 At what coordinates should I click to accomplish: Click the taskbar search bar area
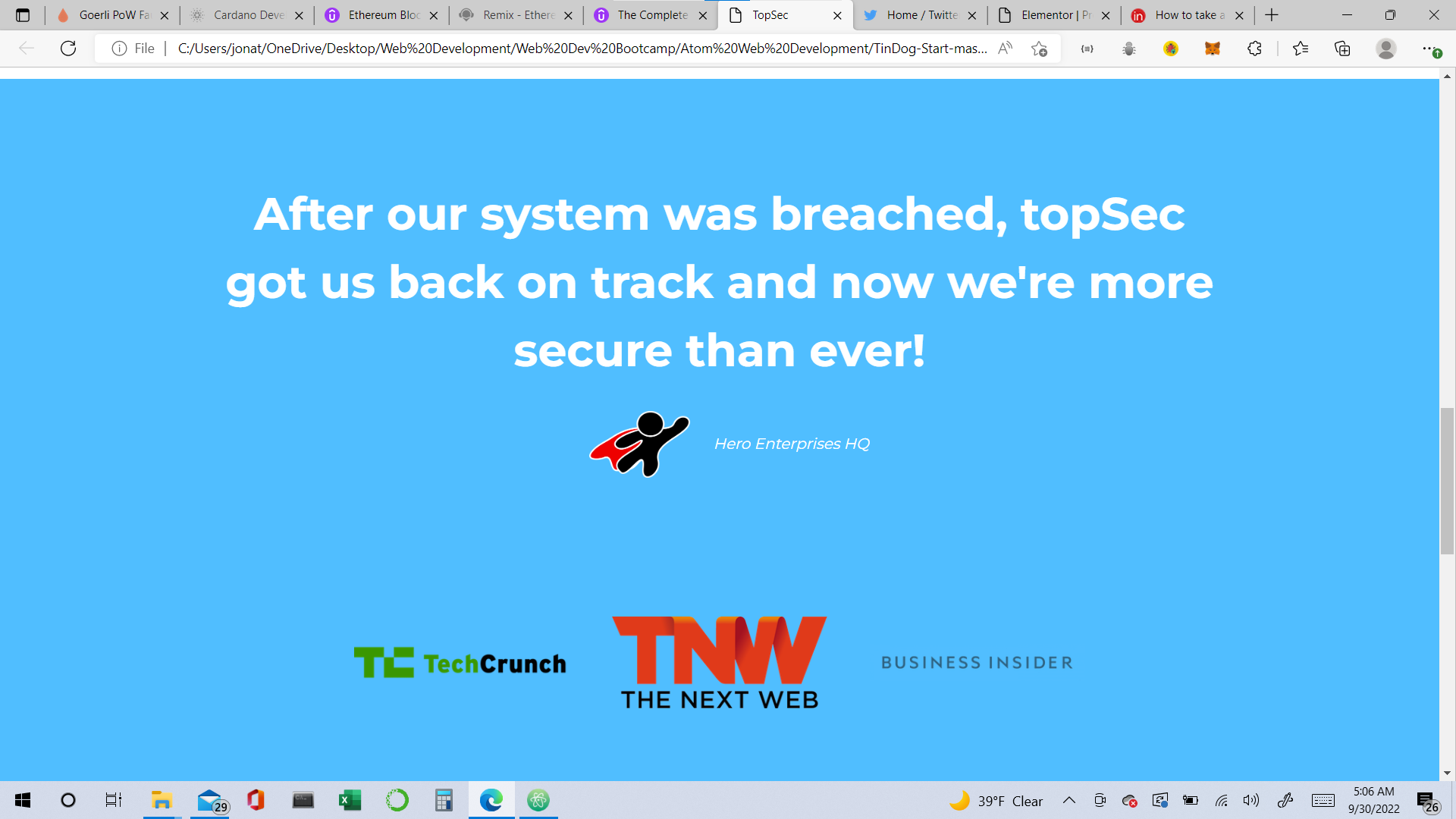(x=67, y=799)
